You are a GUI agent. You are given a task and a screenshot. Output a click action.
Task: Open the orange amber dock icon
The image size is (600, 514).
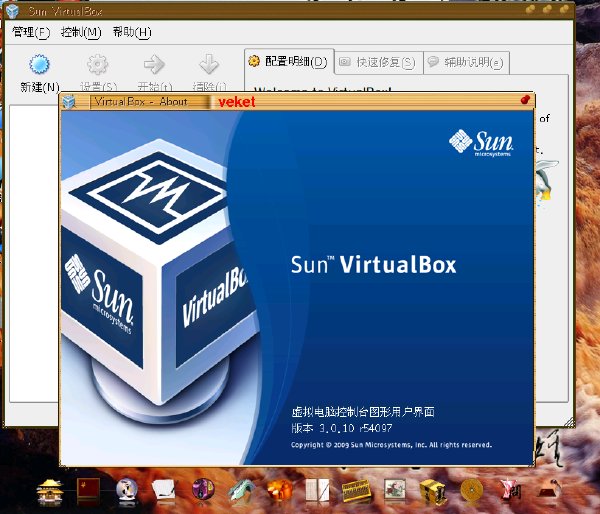(x=280, y=491)
